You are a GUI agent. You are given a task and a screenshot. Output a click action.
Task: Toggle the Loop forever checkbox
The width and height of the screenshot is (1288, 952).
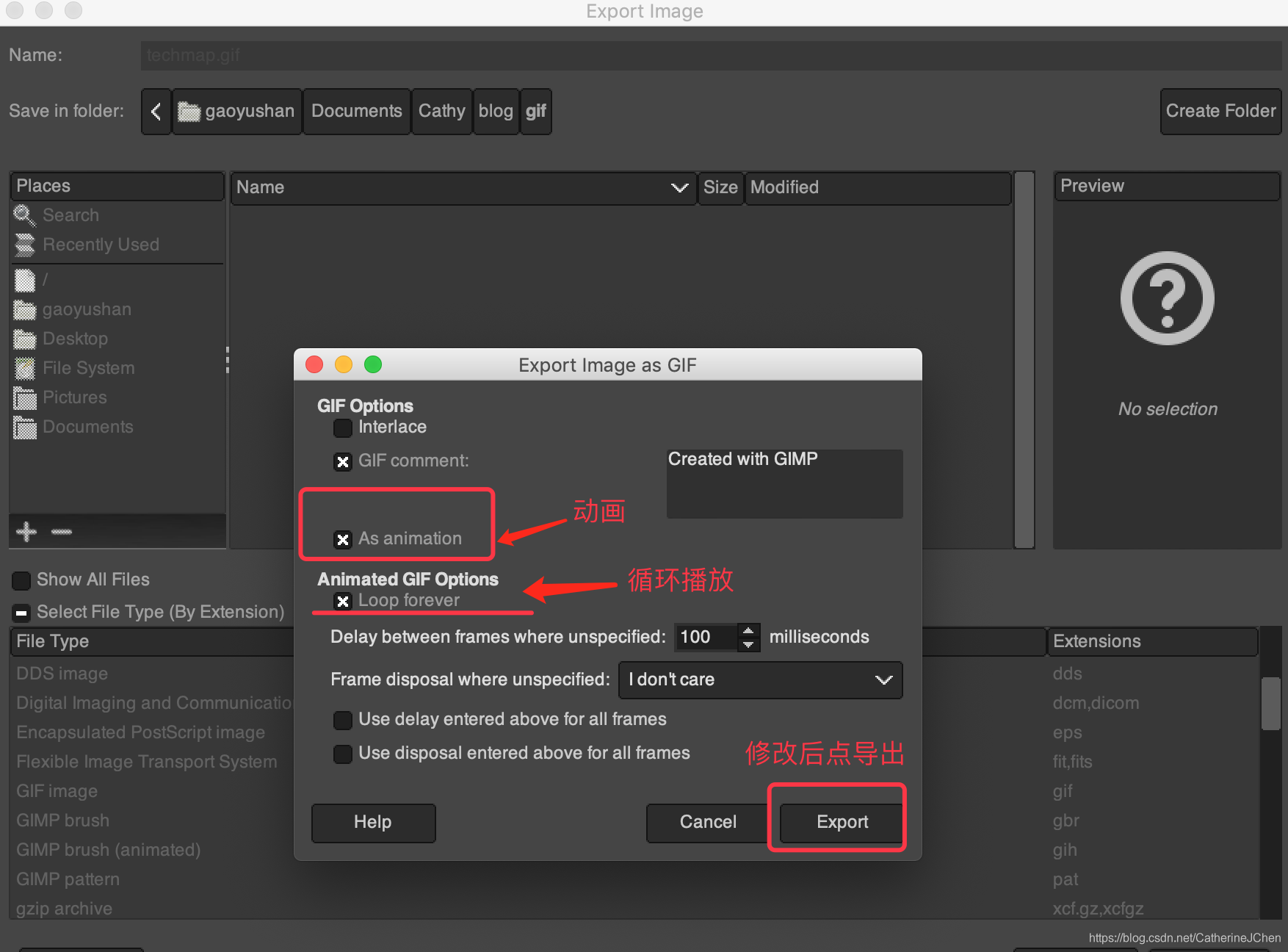click(x=342, y=601)
